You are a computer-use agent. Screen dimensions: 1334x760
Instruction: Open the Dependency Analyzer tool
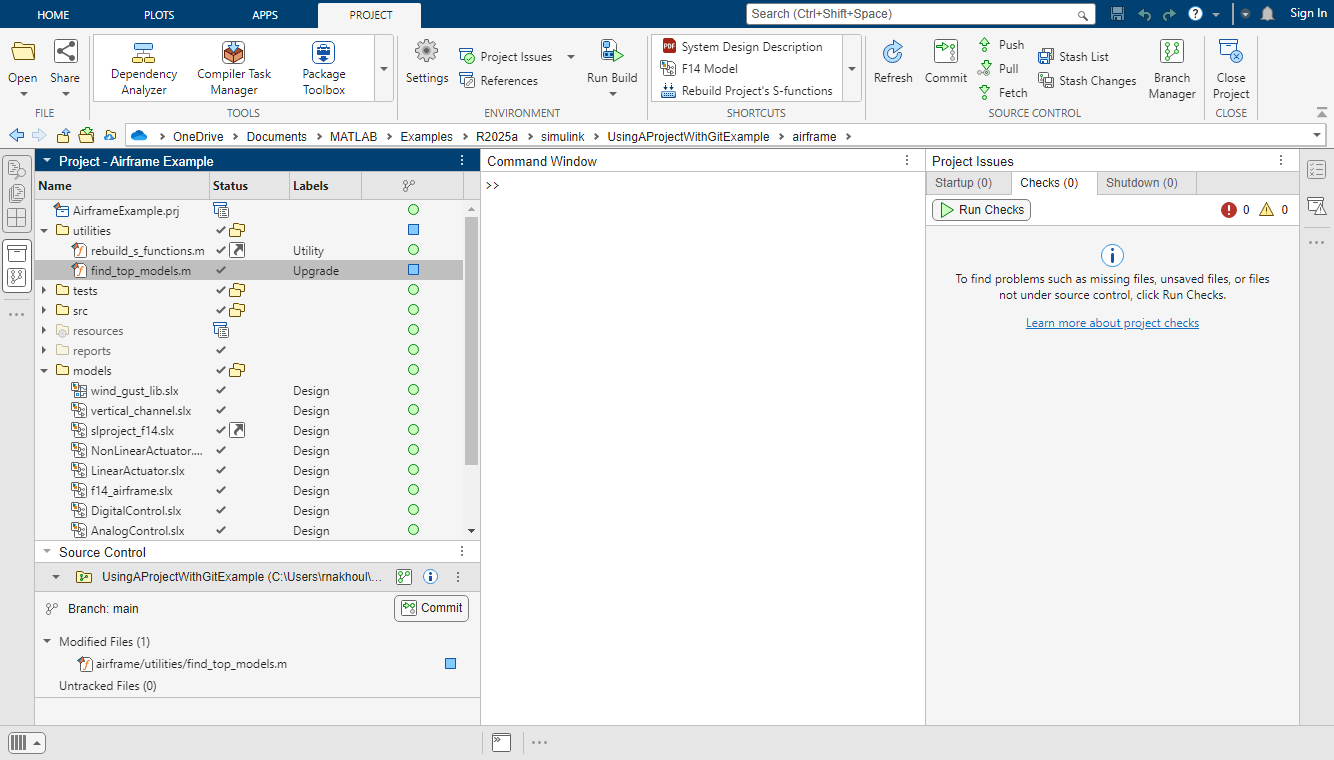pyautogui.click(x=143, y=67)
